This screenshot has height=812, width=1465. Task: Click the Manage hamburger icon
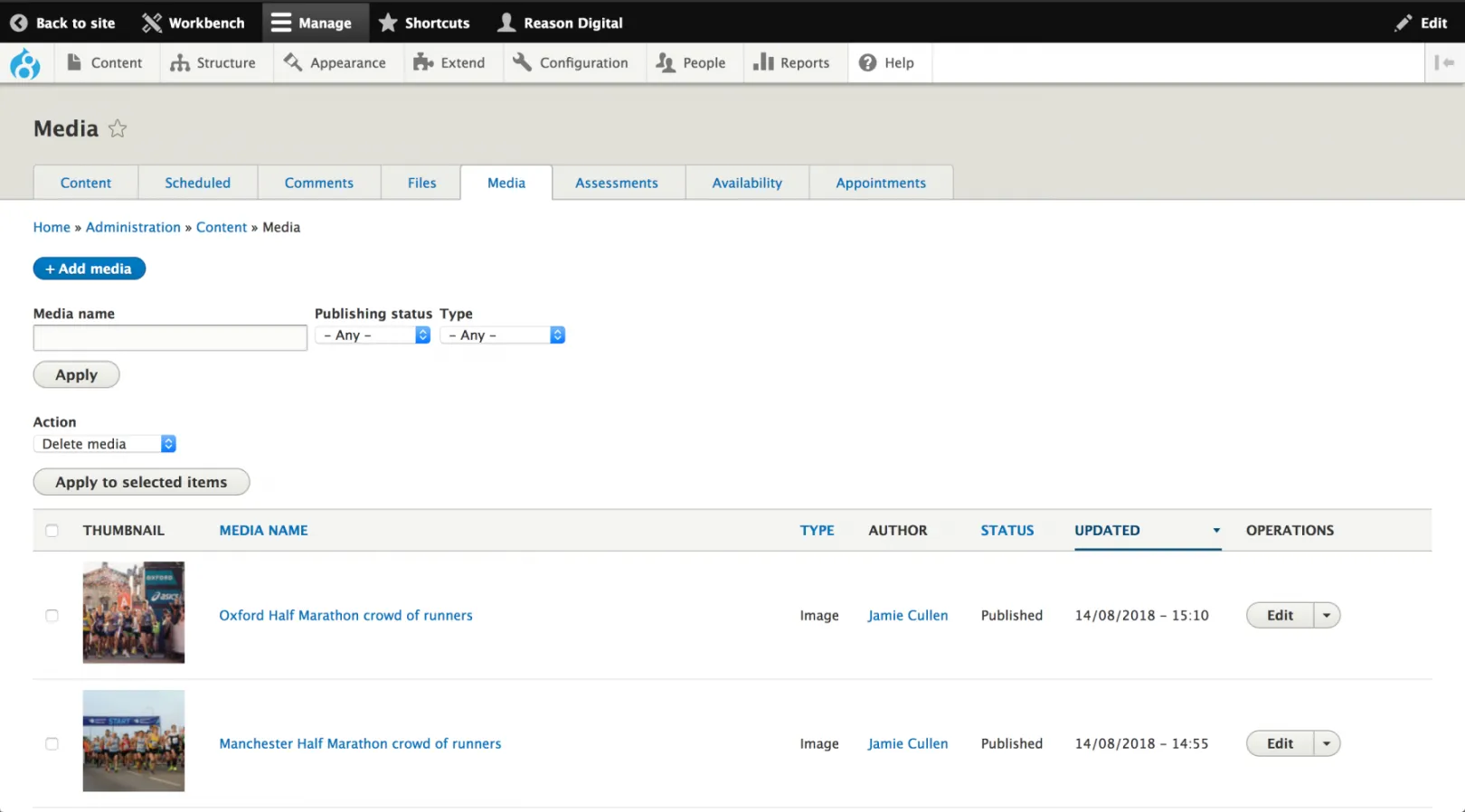tap(281, 23)
